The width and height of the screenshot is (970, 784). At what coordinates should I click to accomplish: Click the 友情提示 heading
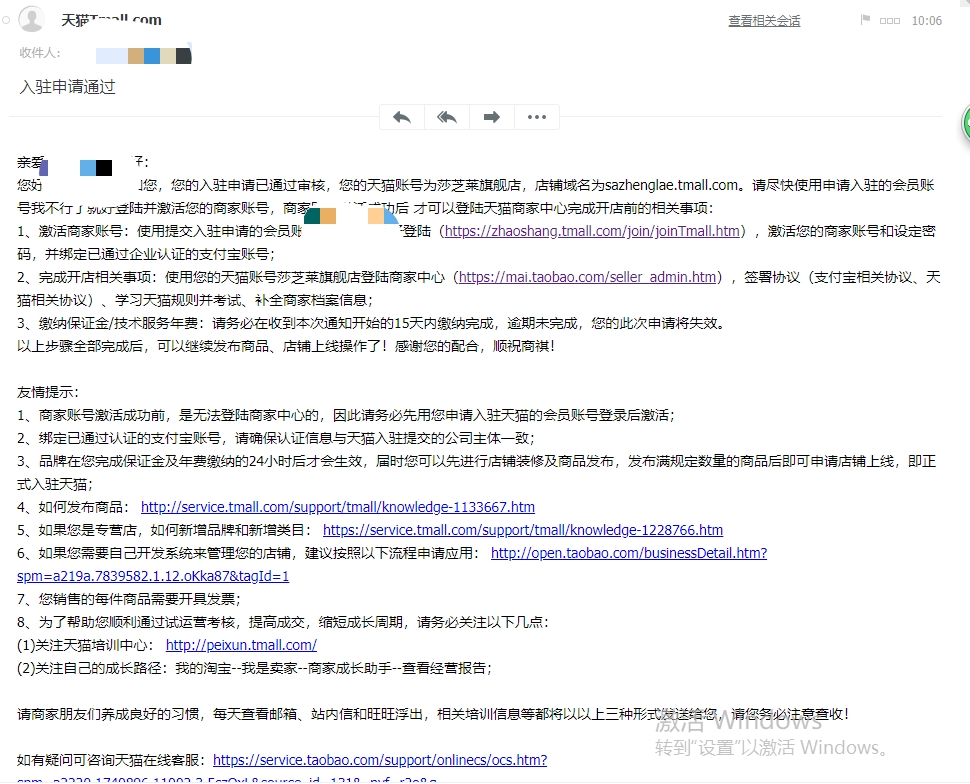[48, 392]
